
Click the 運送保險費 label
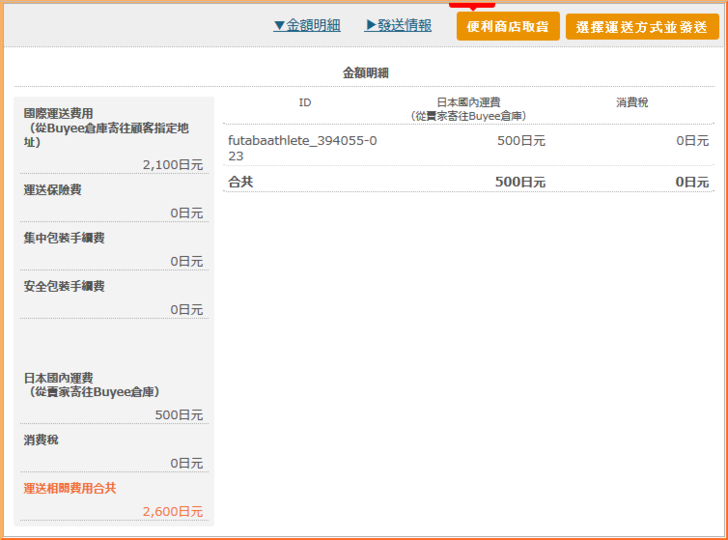[x=53, y=190]
